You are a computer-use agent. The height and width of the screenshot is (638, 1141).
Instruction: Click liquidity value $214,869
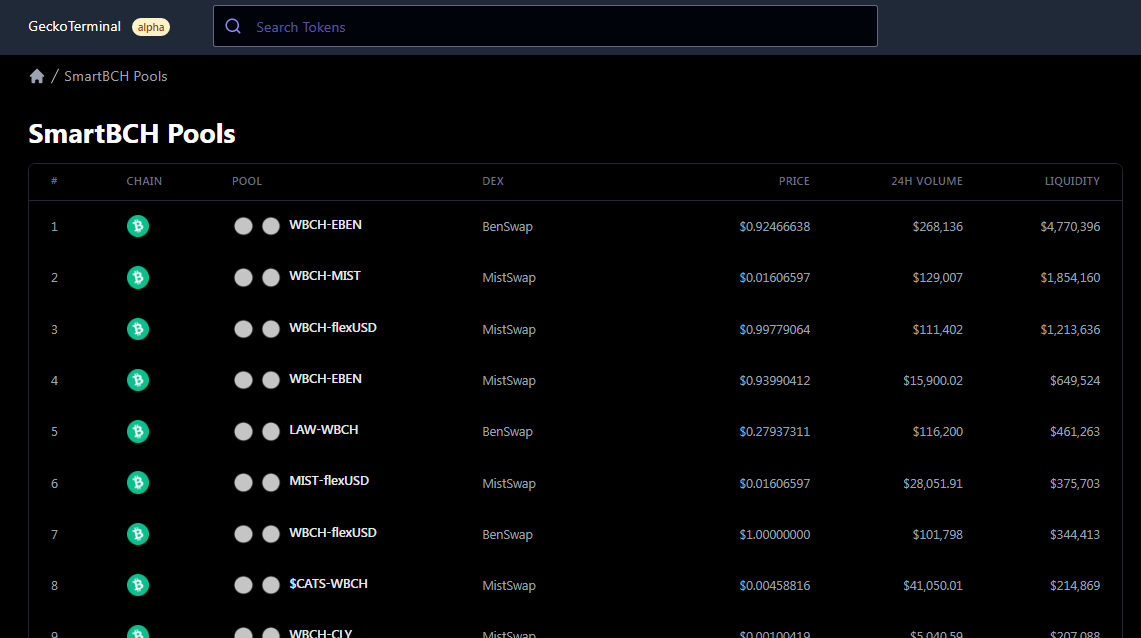pyautogui.click(x=1075, y=585)
